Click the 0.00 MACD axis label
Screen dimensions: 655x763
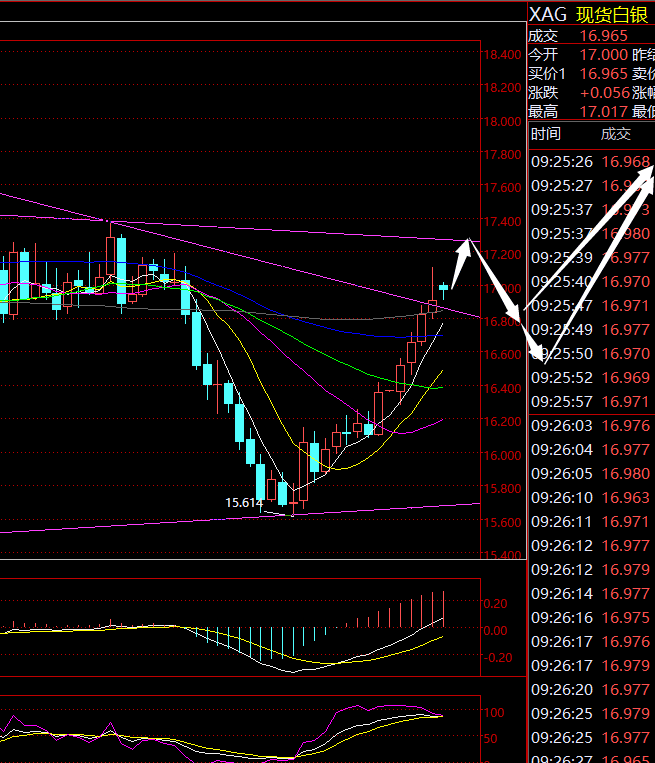click(495, 631)
